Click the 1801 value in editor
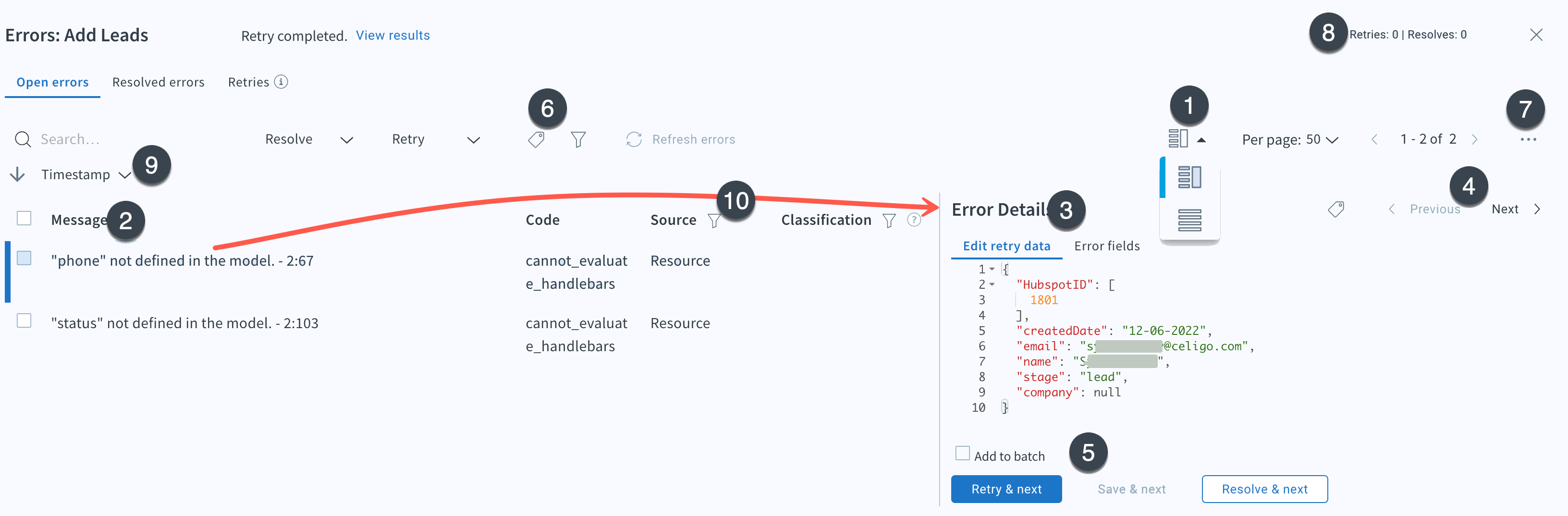Image resolution: width=1568 pixels, height=516 pixels. (x=1043, y=300)
